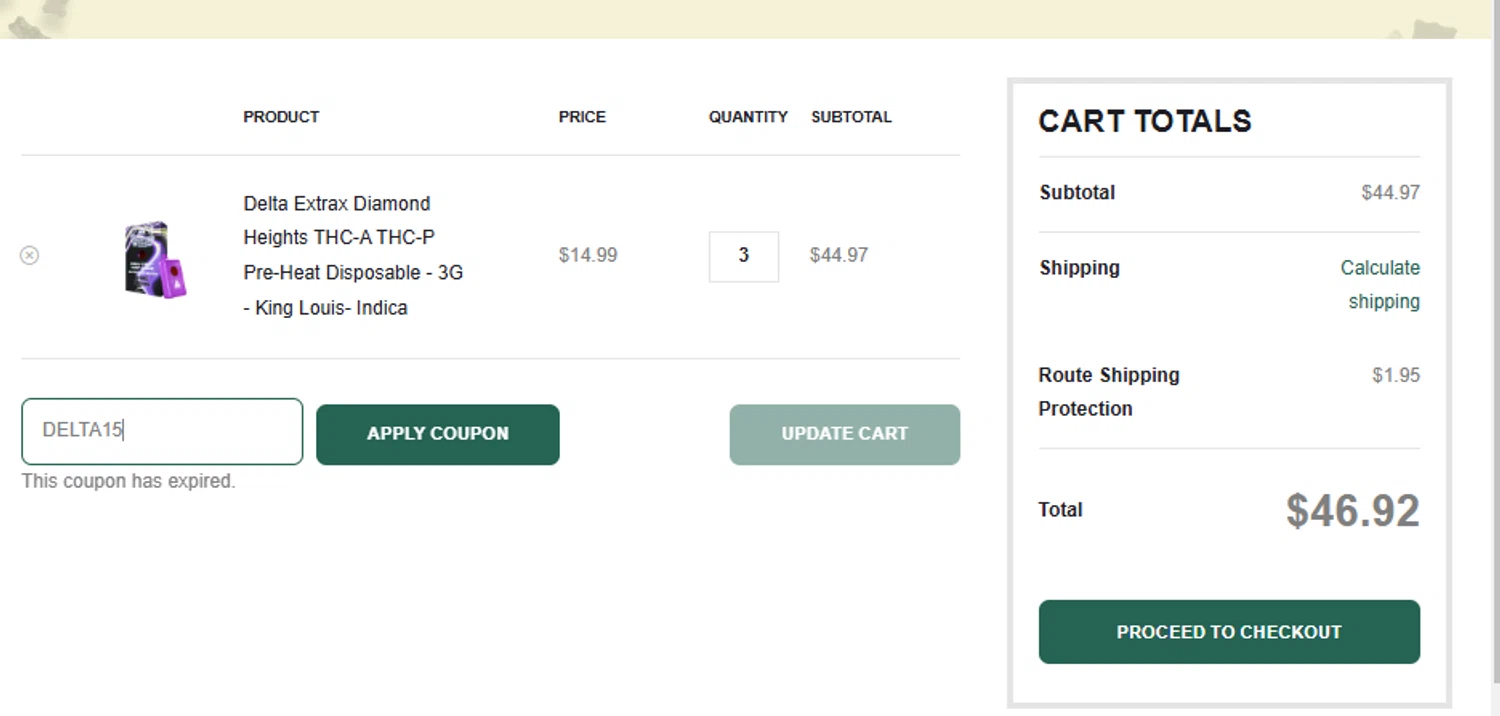This screenshot has width=1500, height=716.
Task: Click the quantity field showing 3
Action: [x=744, y=256]
